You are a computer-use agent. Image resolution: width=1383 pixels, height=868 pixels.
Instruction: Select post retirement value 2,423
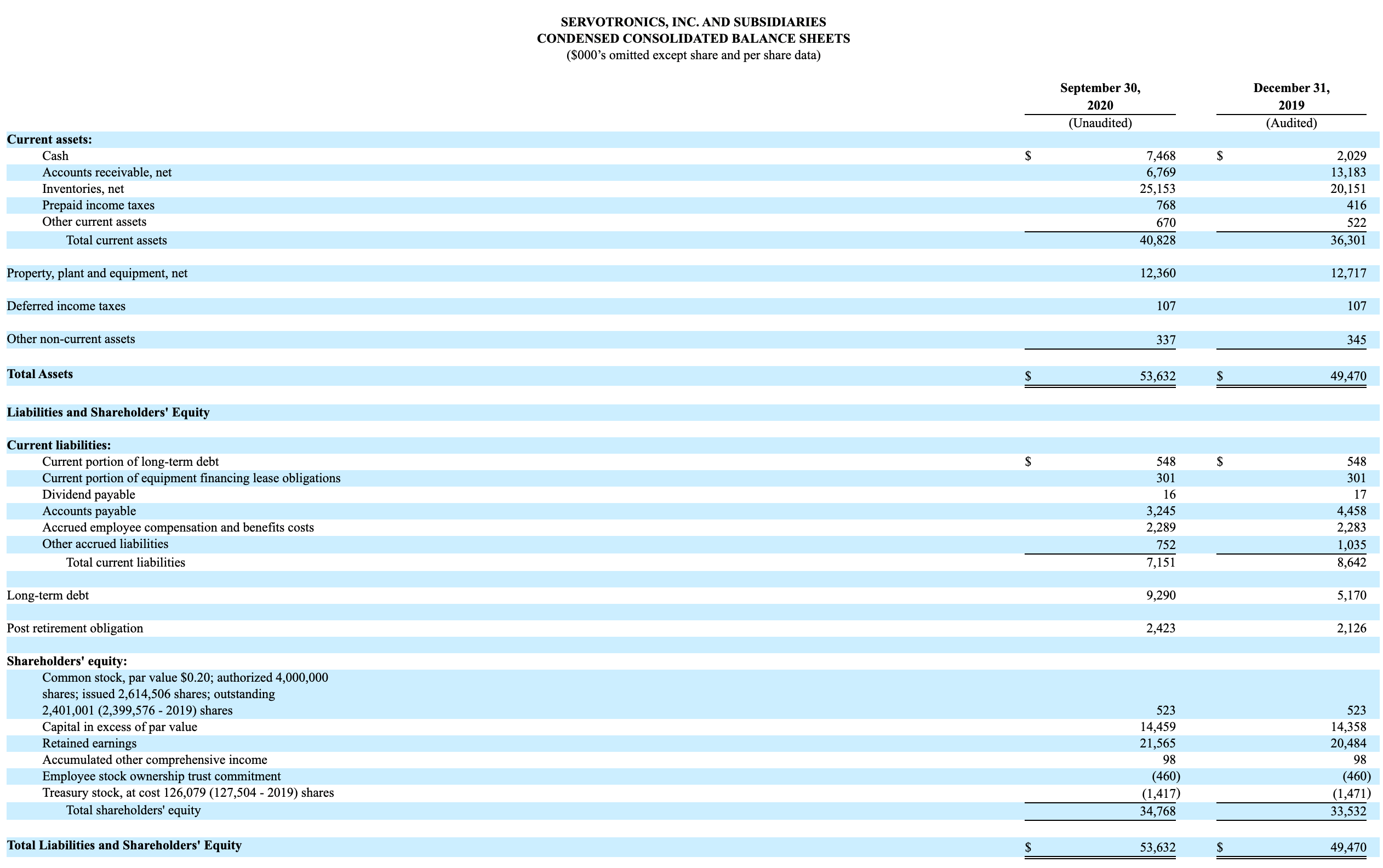tap(1161, 629)
